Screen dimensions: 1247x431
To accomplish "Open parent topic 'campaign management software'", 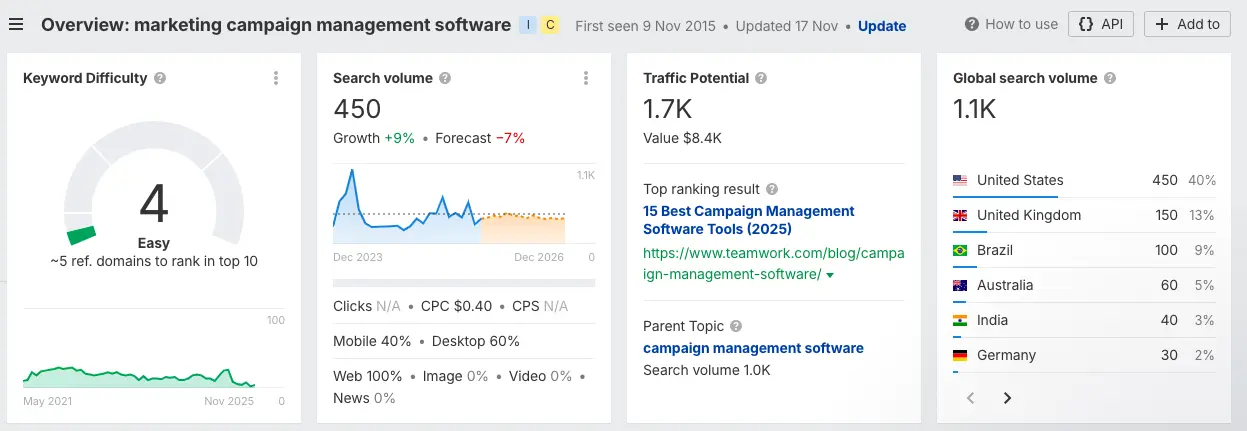I will [x=753, y=348].
